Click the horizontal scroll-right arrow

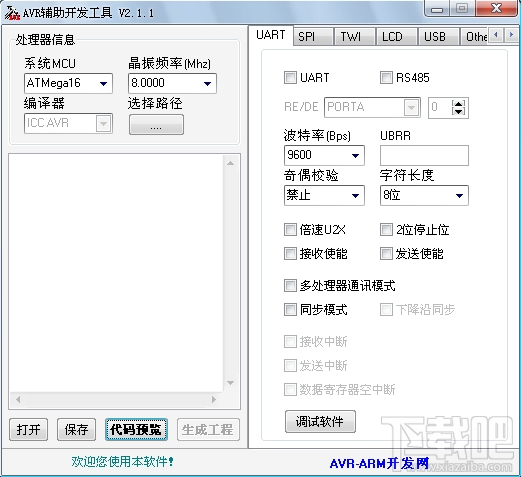point(214,399)
